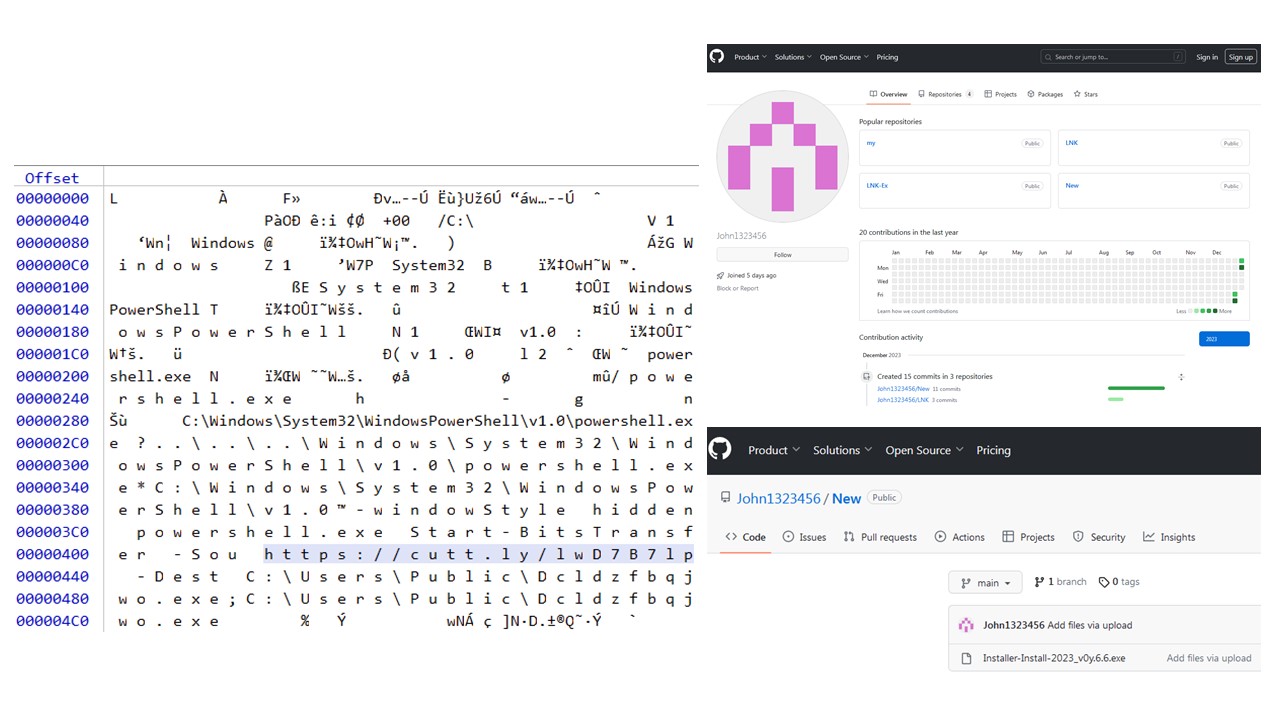This screenshot has width=1280, height=720.
Task: Expand Product dropdown on the repository page header
Action: click(774, 450)
